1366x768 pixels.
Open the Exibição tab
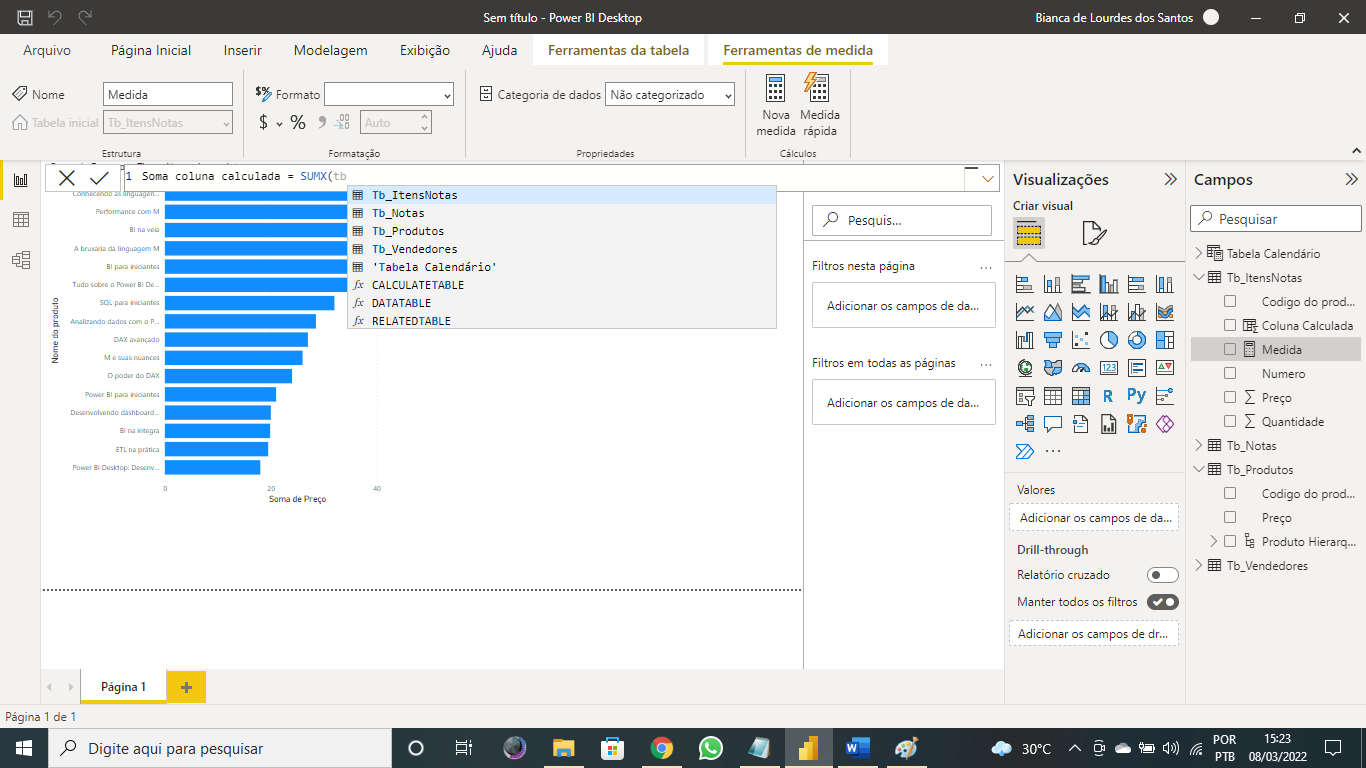(x=425, y=50)
